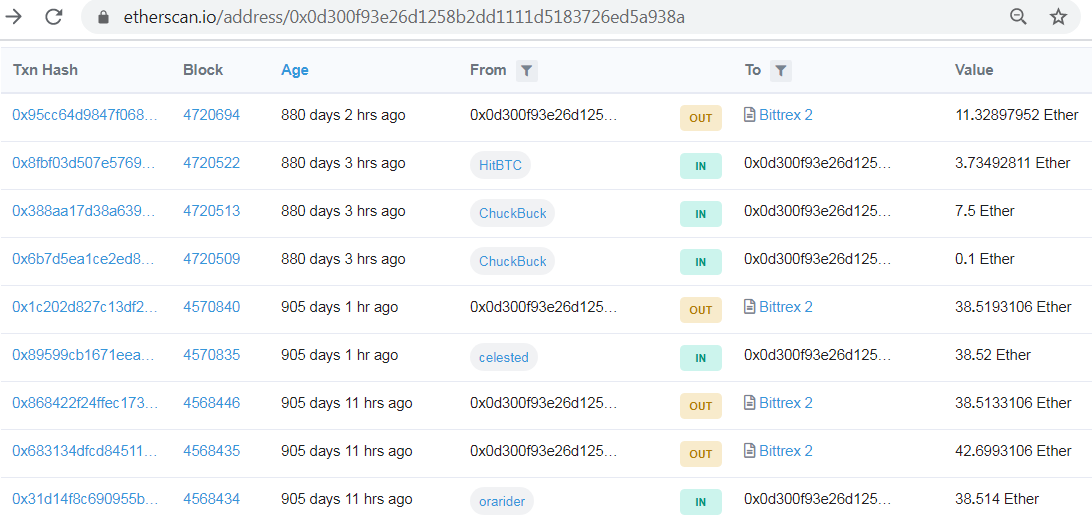Click the padlock site info icon

pyautogui.click(x=104, y=17)
